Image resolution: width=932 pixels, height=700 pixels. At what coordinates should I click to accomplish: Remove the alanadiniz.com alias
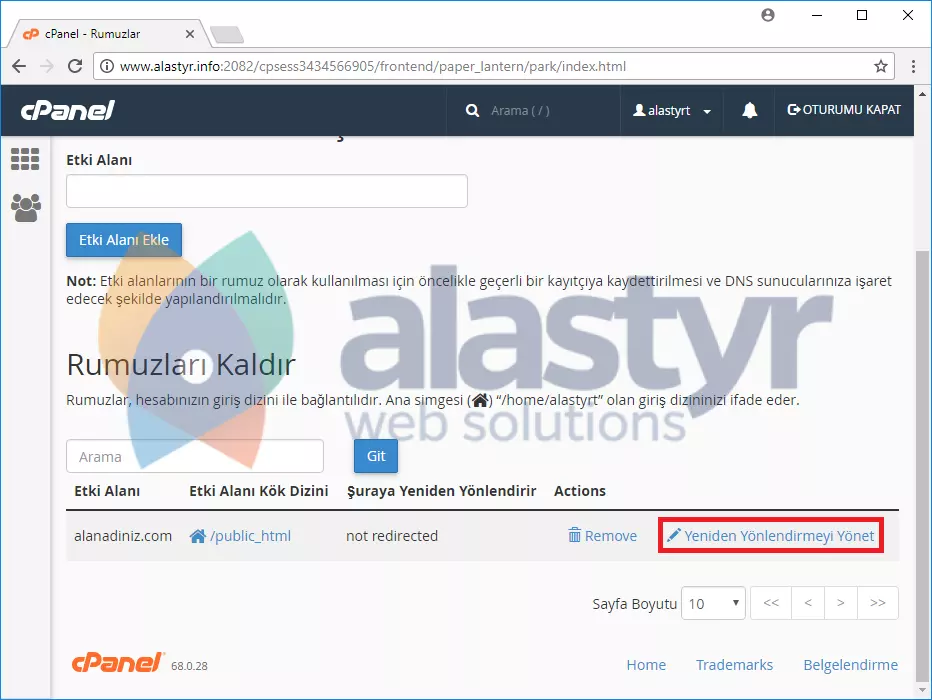coord(602,536)
